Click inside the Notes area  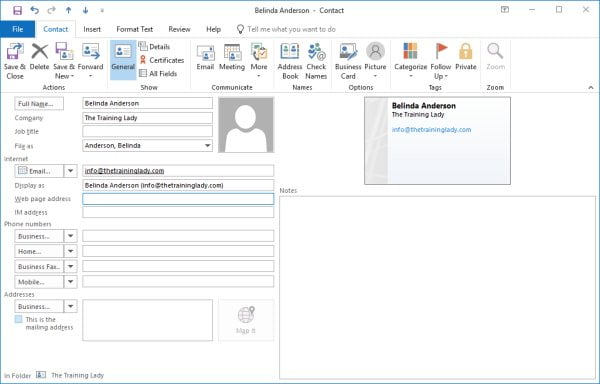(x=437, y=288)
